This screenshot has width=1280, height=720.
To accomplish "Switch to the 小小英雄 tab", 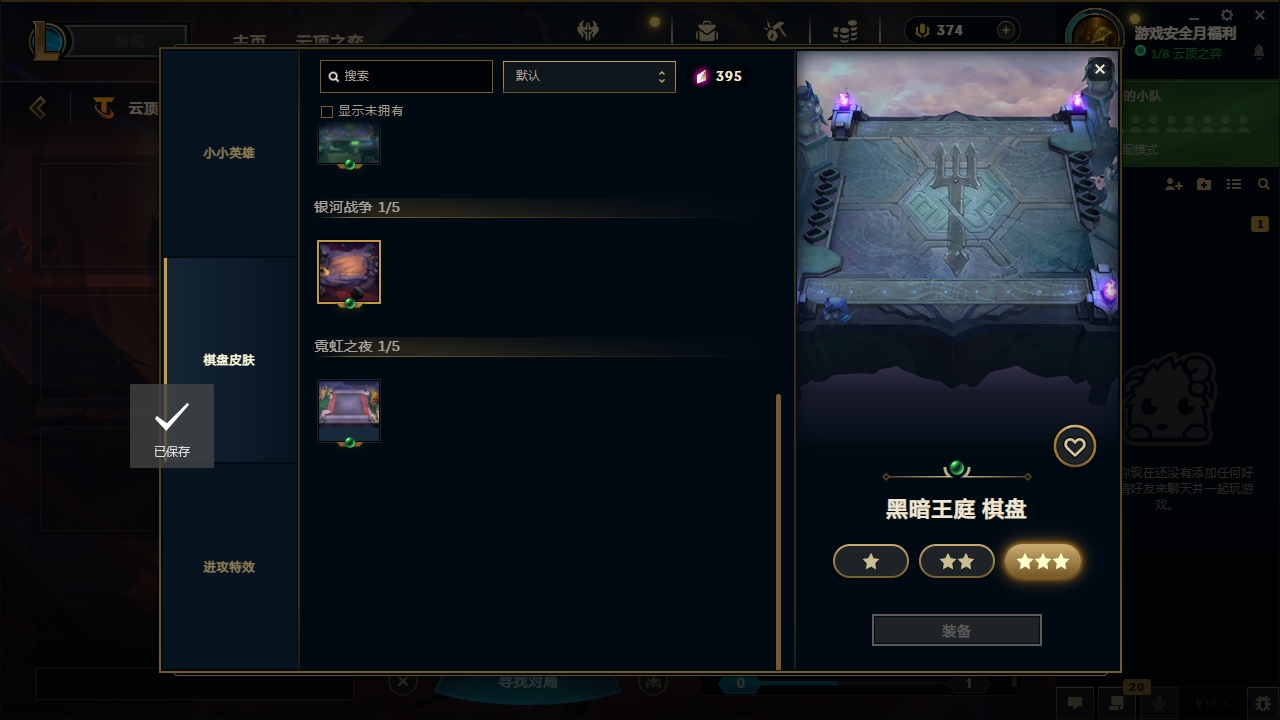I will pyautogui.click(x=230, y=153).
